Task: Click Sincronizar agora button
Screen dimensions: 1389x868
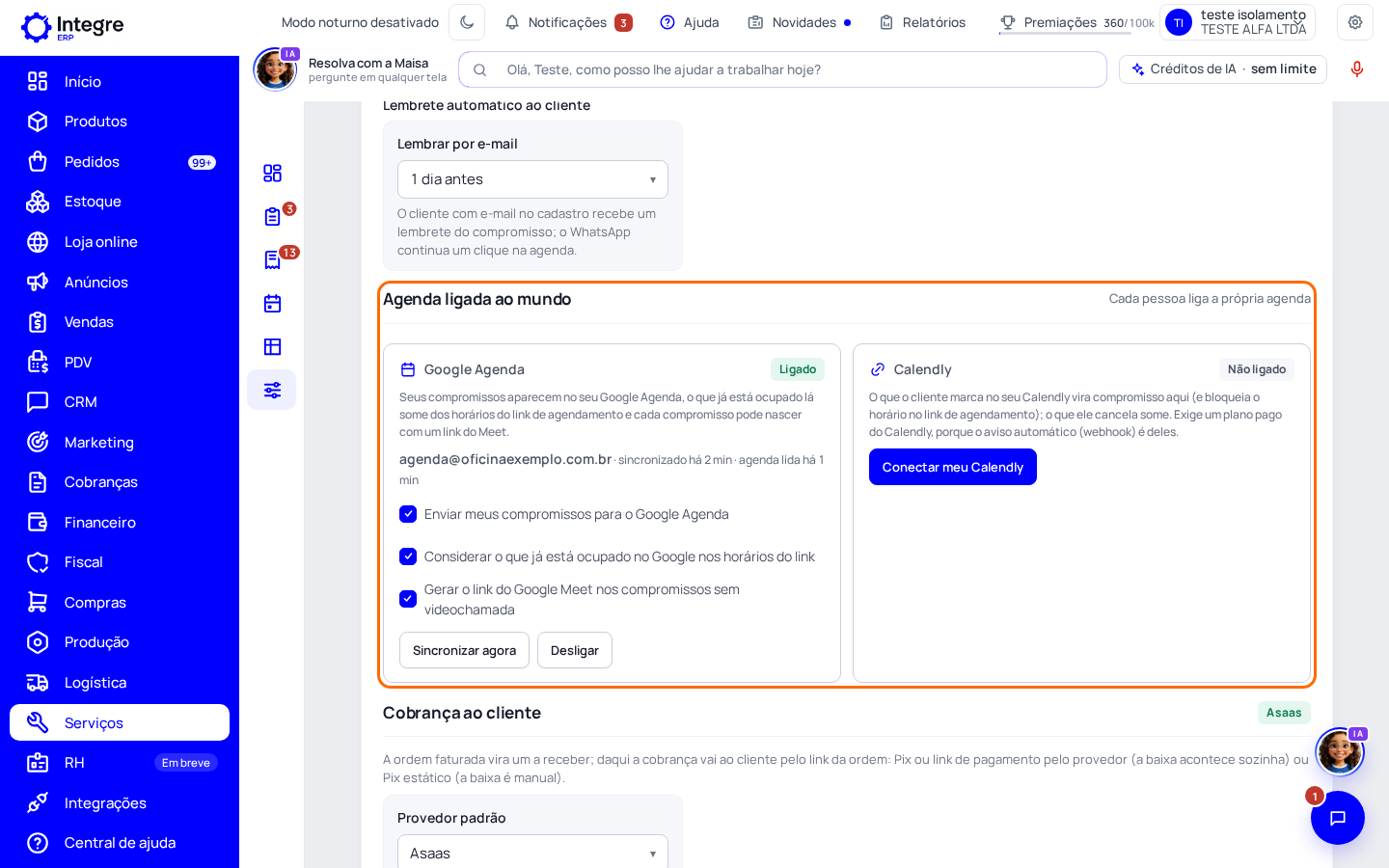Action: pyautogui.click(x=464, y=650)
